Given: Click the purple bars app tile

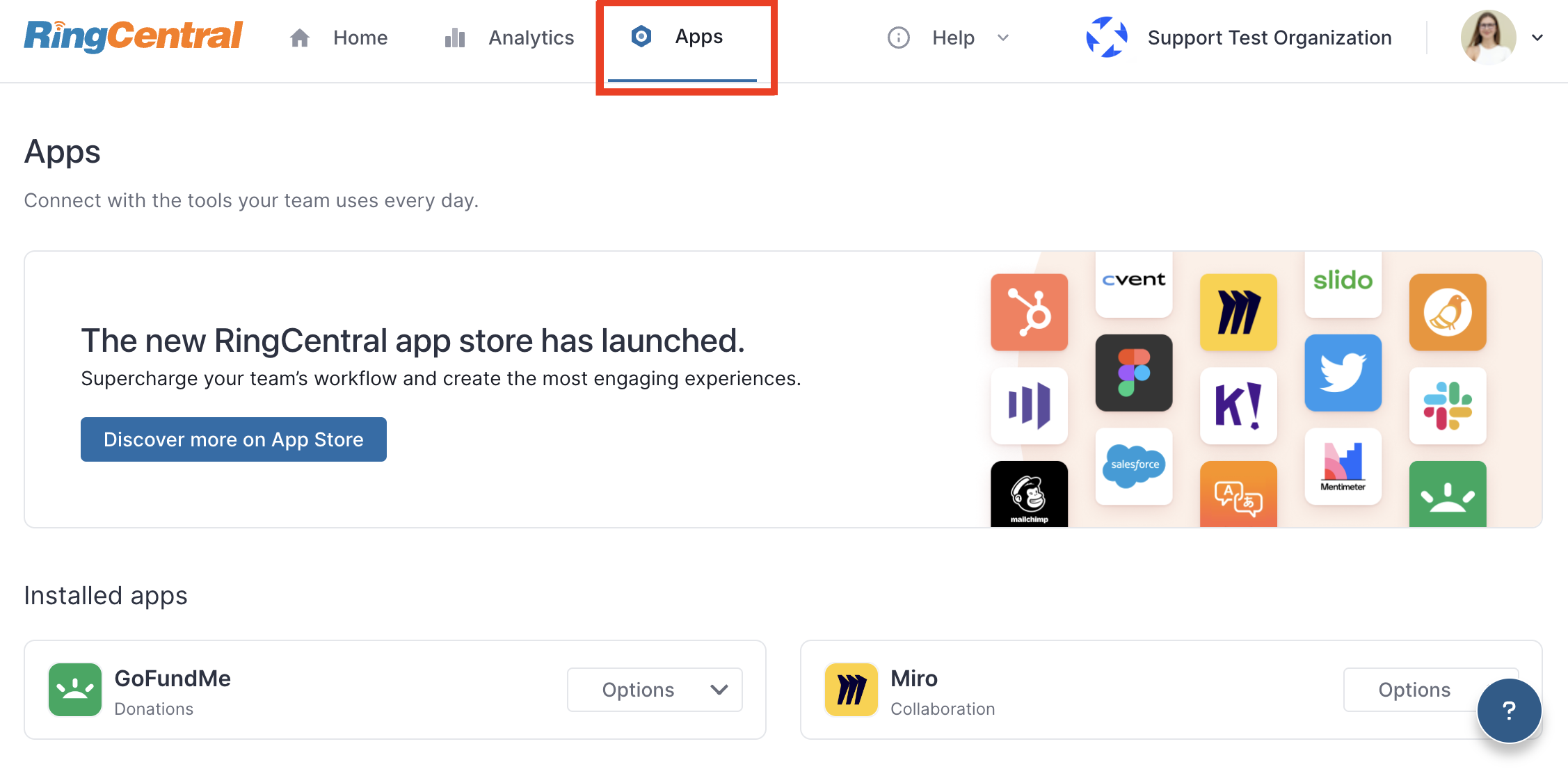Looking at the screenshot, I should (x=1029, y=406).
